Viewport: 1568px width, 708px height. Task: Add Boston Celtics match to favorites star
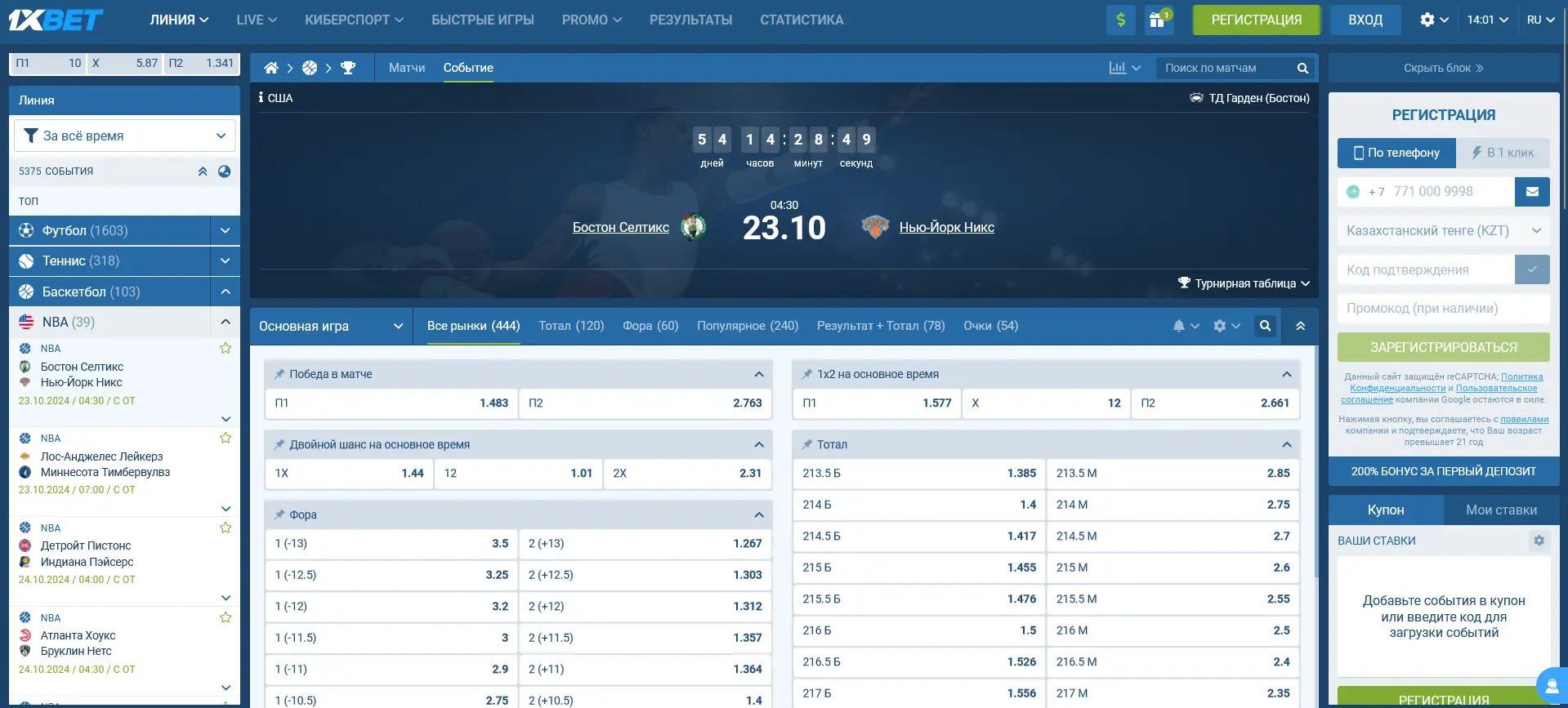pos(226,349)
